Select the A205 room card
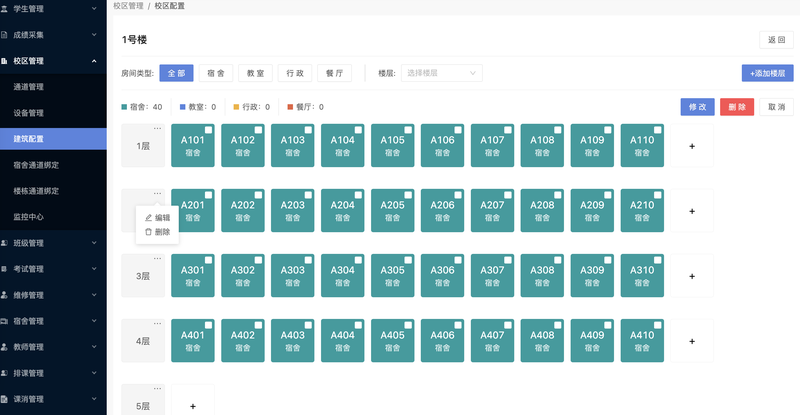This screenshot has width=800, height=415. 392,211
